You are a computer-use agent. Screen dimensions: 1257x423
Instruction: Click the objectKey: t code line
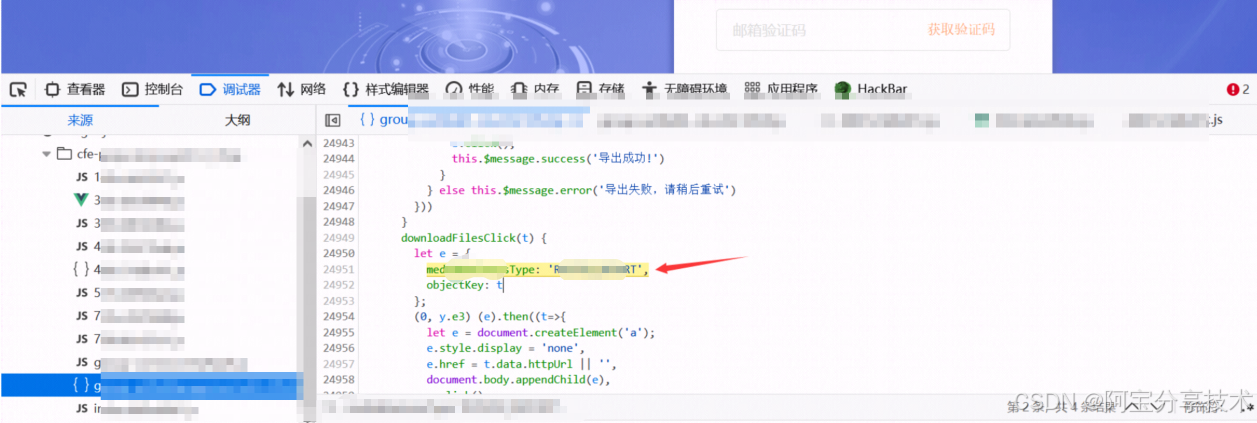click(465, 285)
